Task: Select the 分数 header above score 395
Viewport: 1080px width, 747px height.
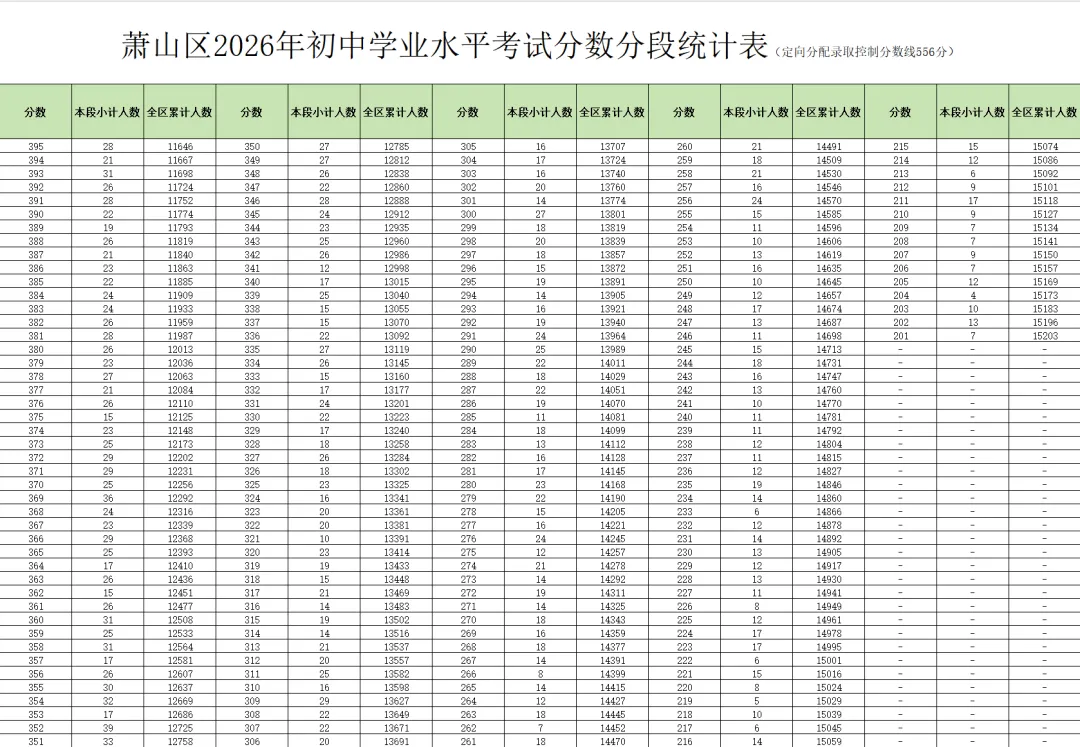Action: (x=35, y=112)
